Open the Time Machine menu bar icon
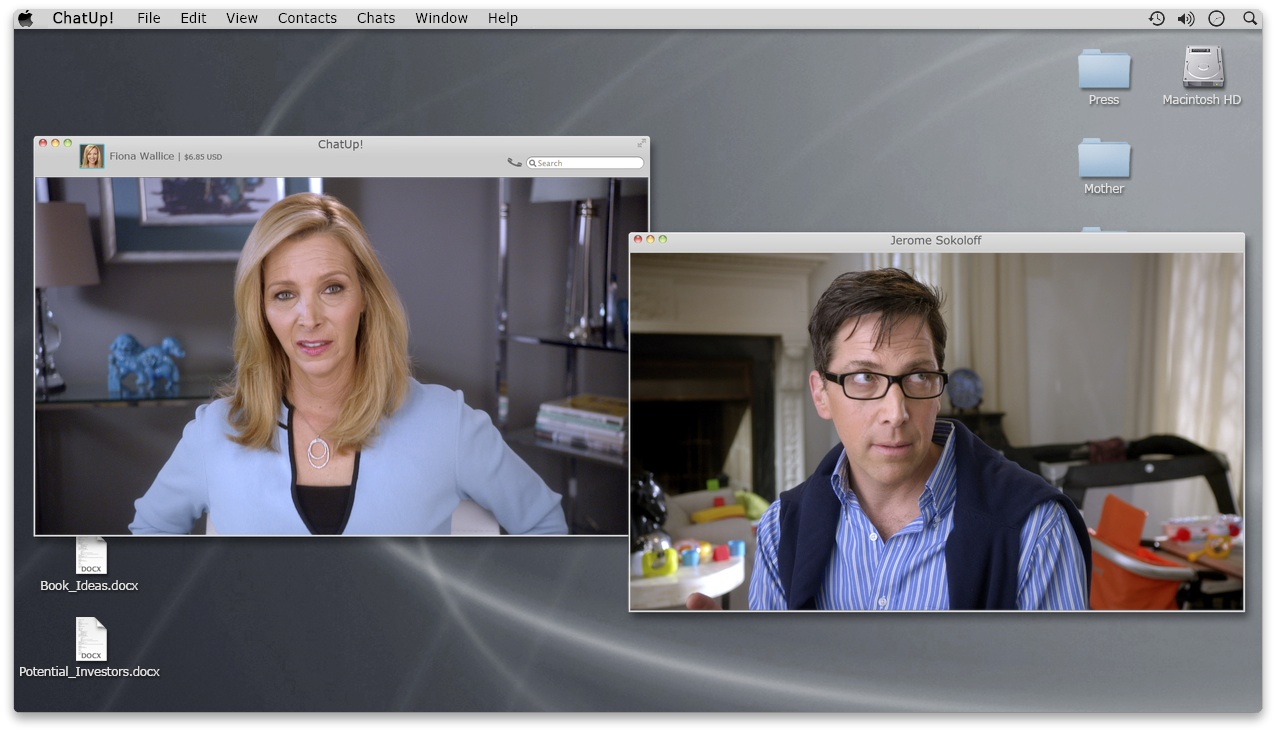1276x732 pixels. pos(1156,18)
